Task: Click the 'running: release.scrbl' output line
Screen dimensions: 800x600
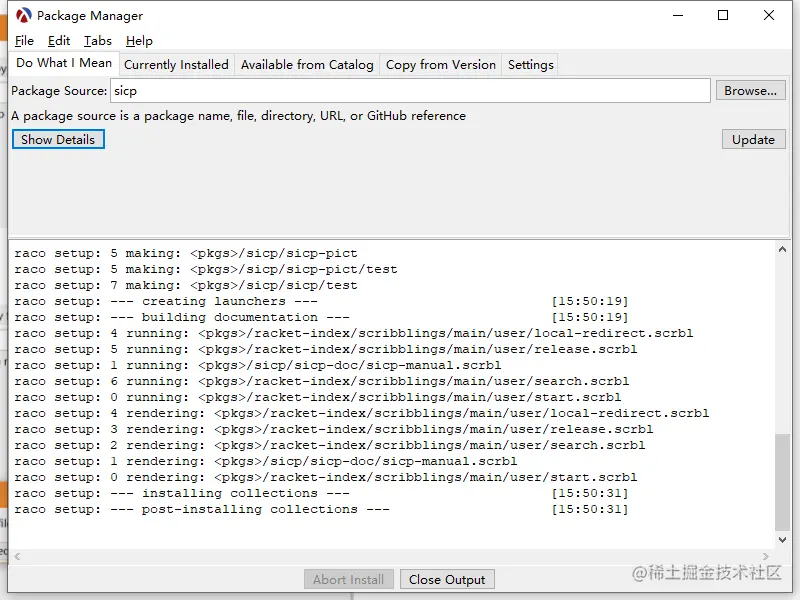Action: pos(326,349)
